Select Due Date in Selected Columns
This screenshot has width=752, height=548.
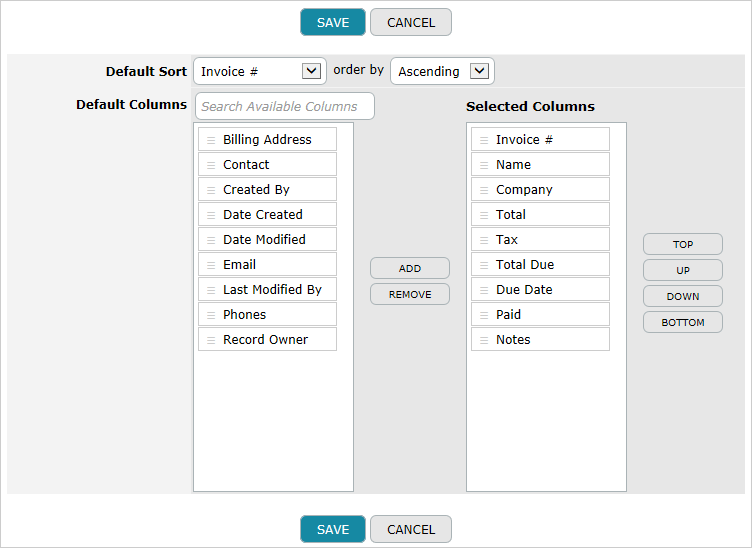tap(540, 289)
